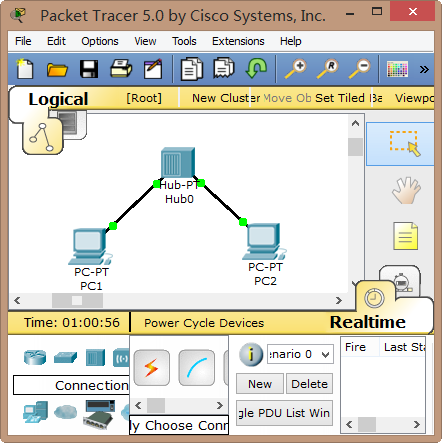Open the View menu
442x443 pixels.
(x=145, y=41)
